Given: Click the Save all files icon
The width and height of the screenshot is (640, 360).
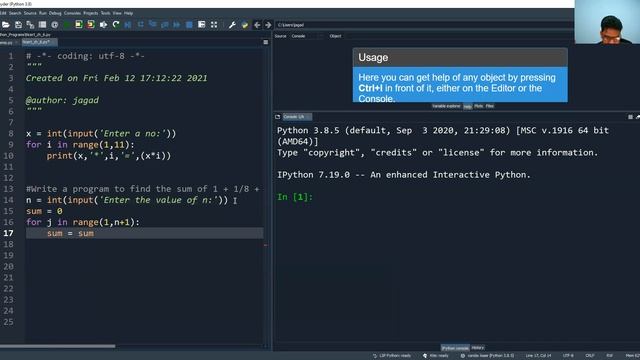Looking at the screenshot, I should click(x=30, y=25).
